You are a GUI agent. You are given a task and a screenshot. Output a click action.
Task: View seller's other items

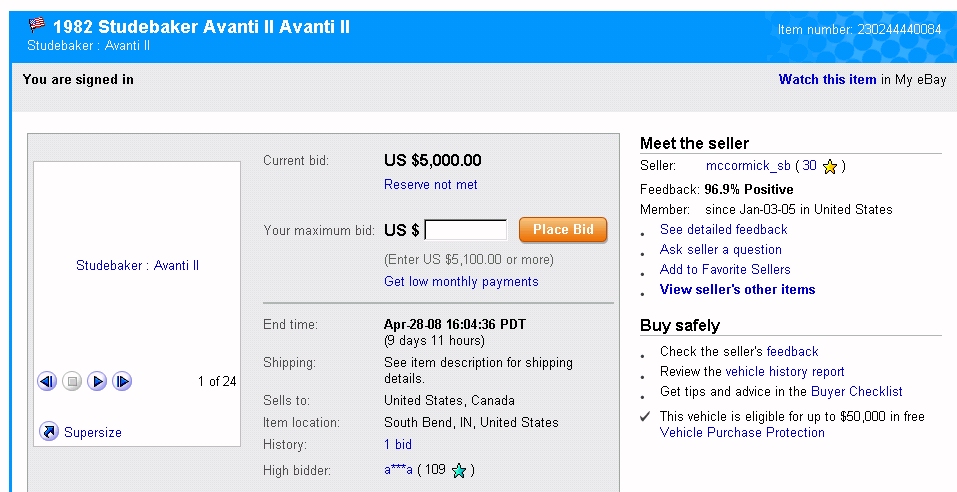pos(737,290)
